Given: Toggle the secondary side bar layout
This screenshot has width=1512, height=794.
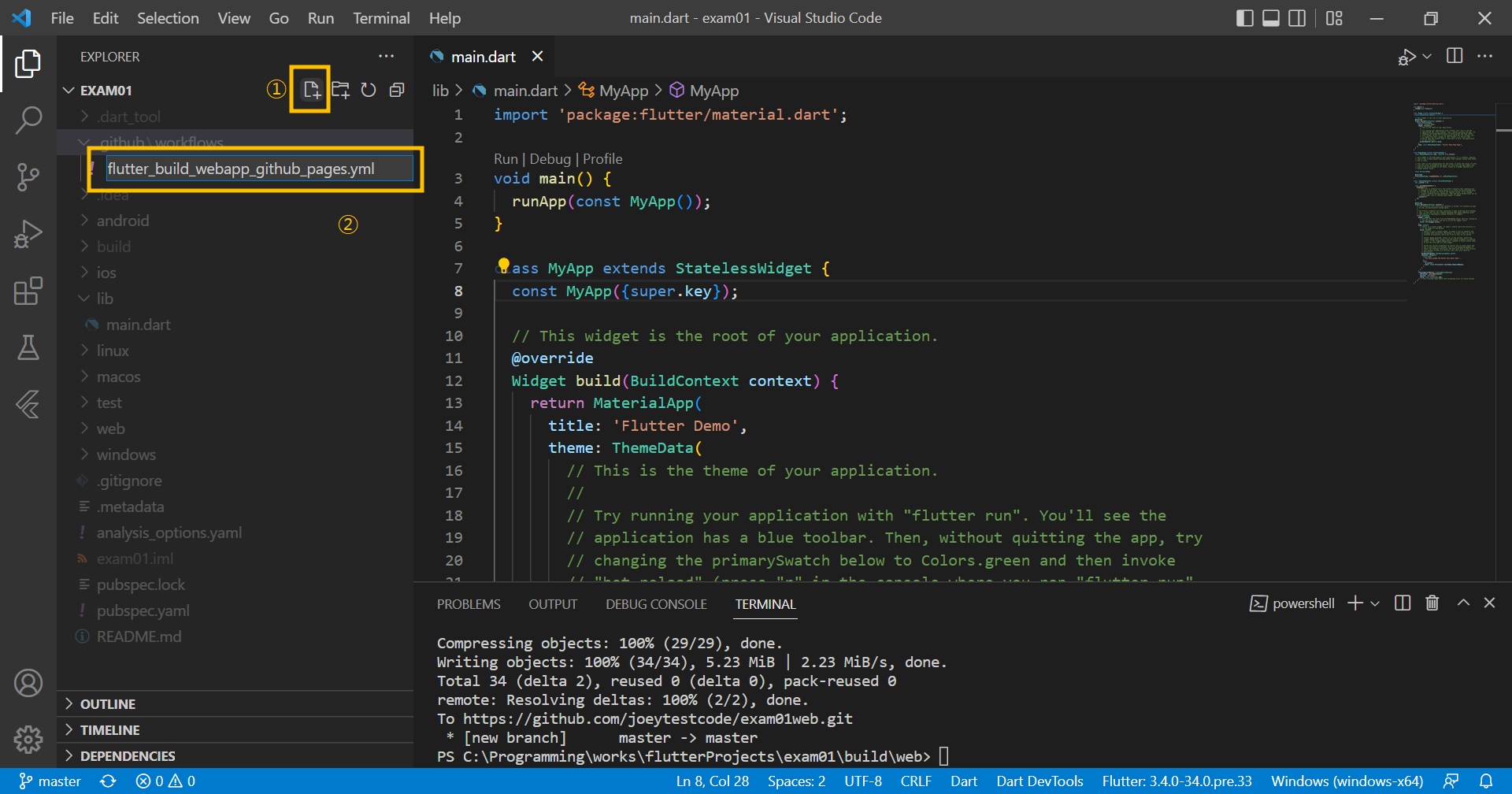Looking at the screenshot, I should coord(1297,18).
